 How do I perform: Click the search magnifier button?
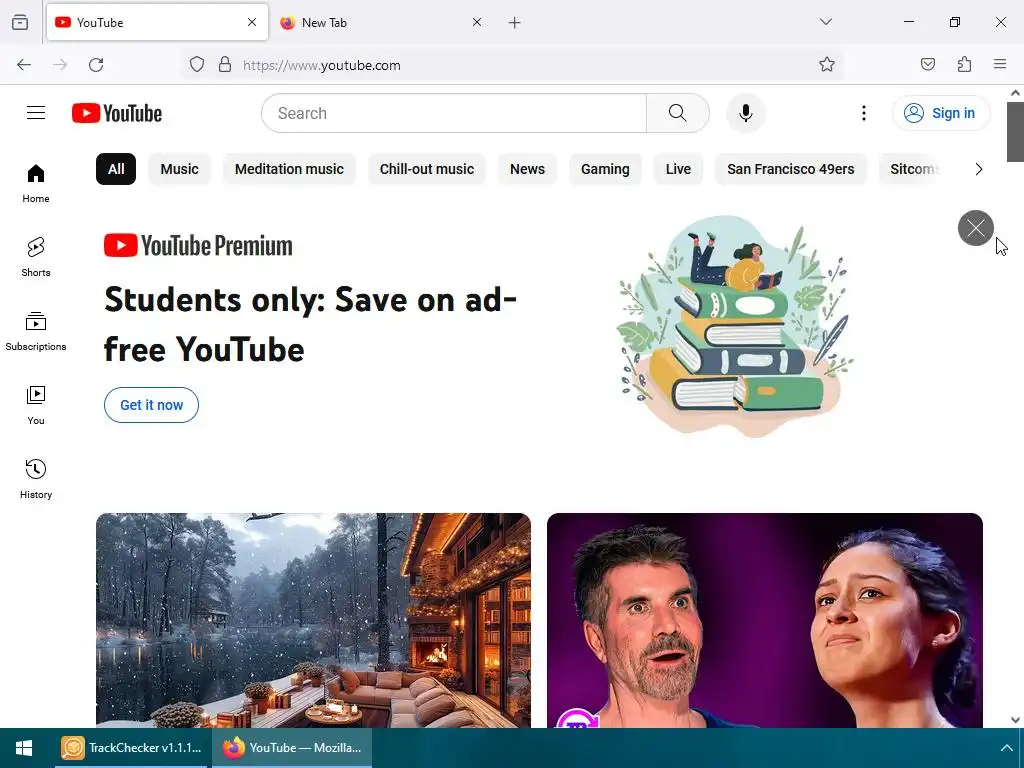[677, 113]
